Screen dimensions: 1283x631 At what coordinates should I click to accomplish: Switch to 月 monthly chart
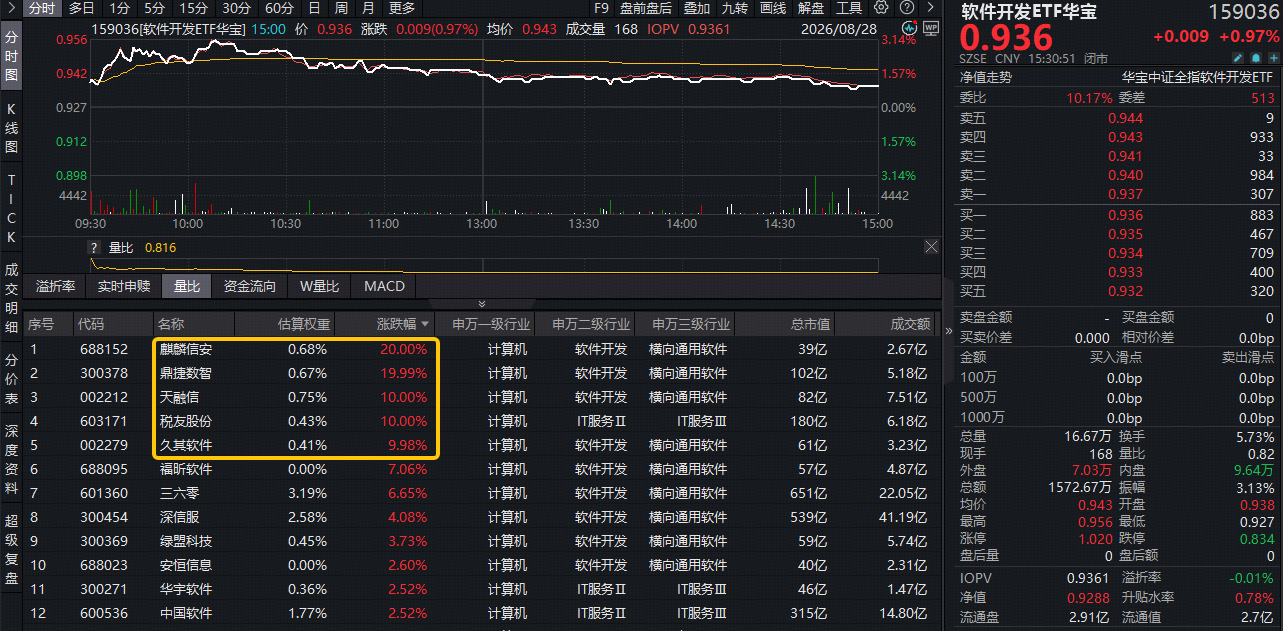point(368,8)
